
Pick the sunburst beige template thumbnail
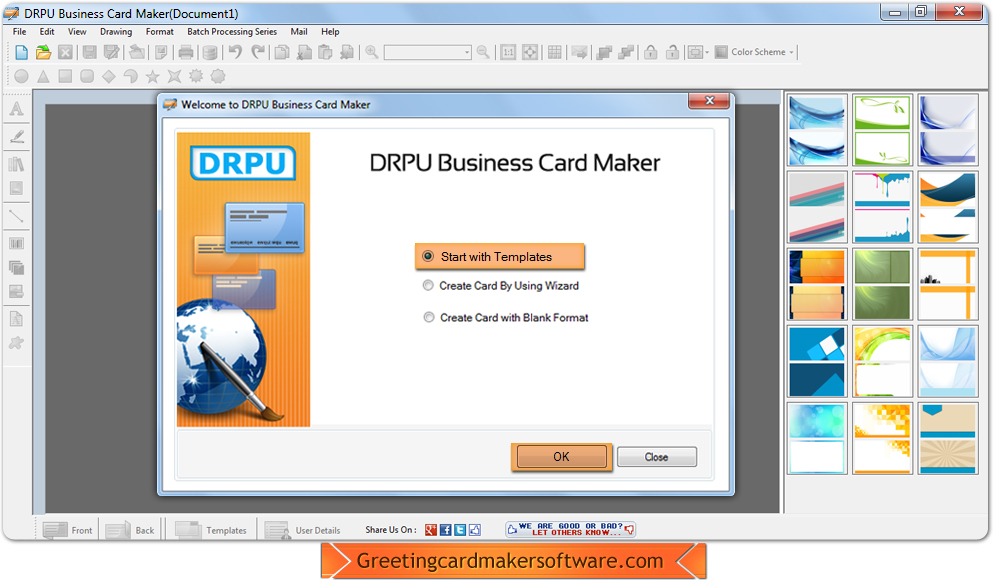pos(948,439)
